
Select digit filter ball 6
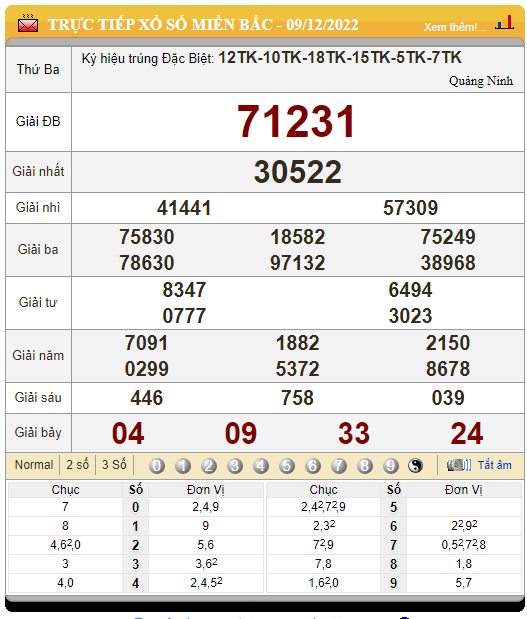[313, 466]
